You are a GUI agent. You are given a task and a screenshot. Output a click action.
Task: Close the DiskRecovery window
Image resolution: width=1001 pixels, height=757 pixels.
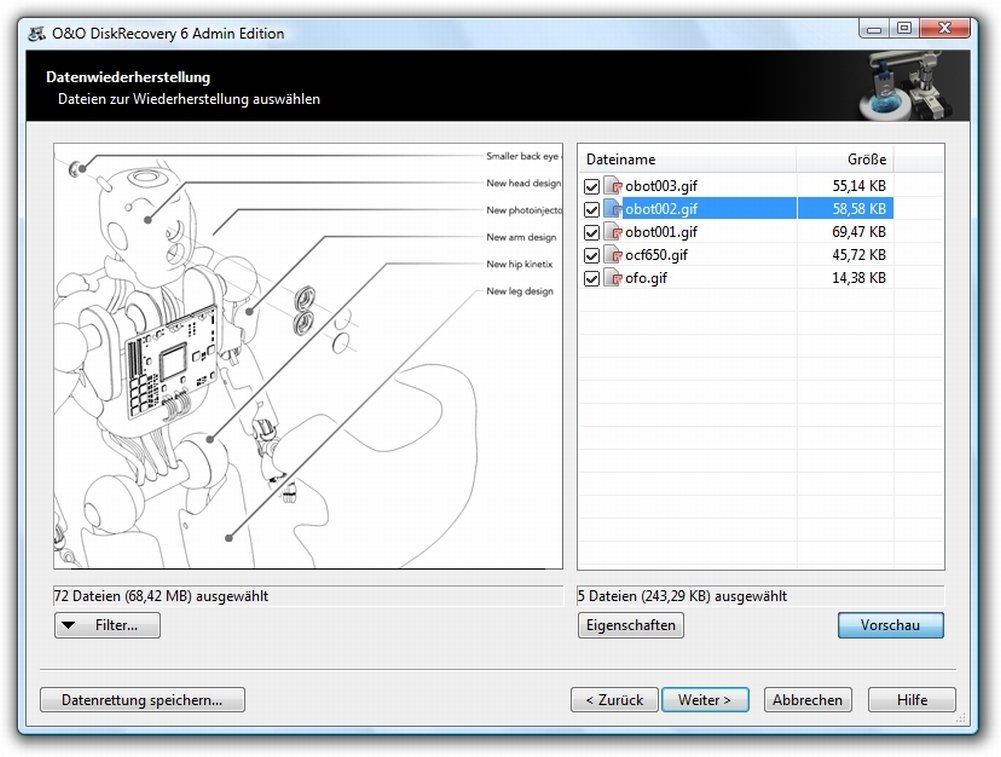pos(945,29)
